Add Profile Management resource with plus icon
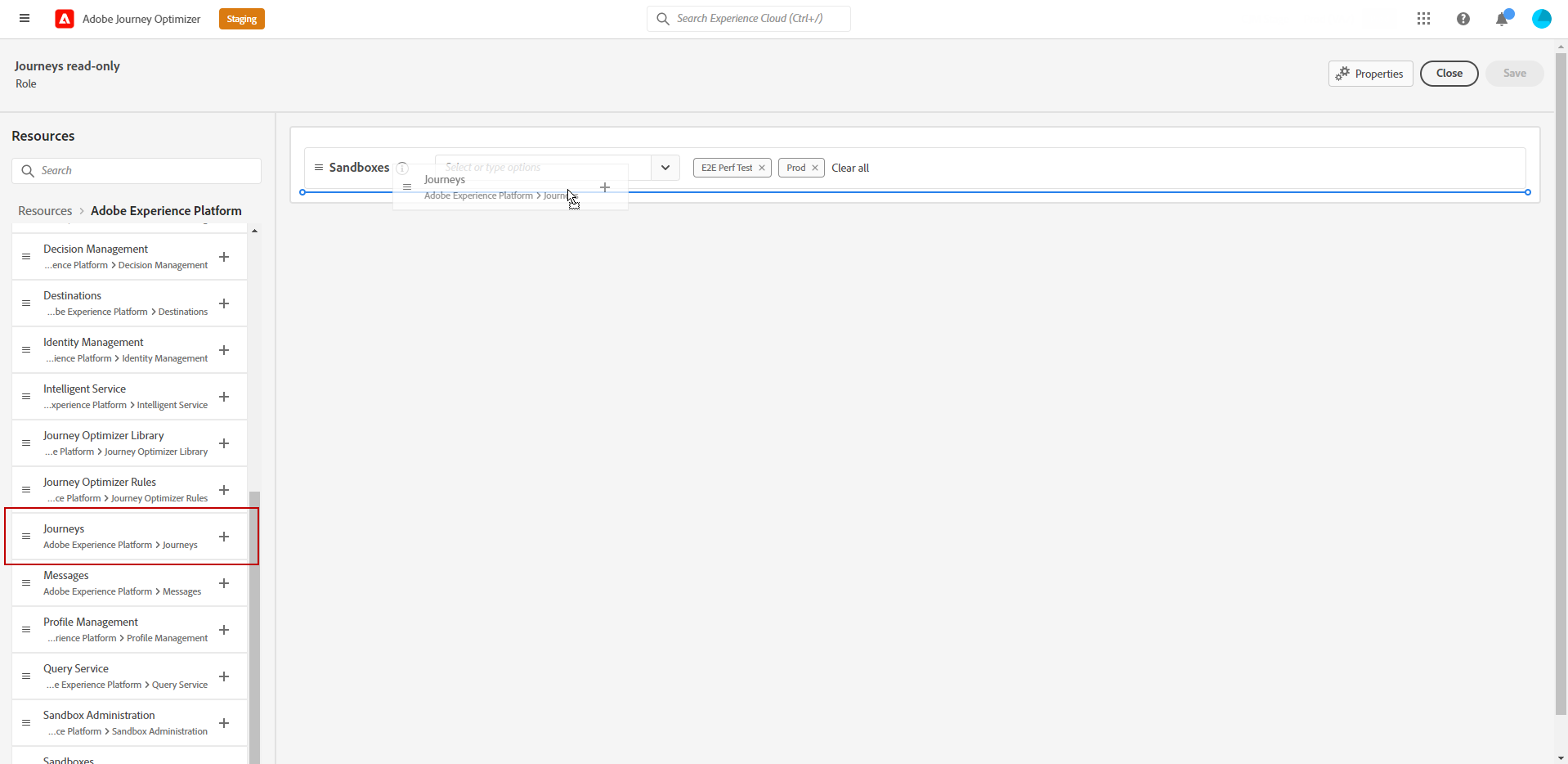 pyautogui.click(x=224, y=630)
